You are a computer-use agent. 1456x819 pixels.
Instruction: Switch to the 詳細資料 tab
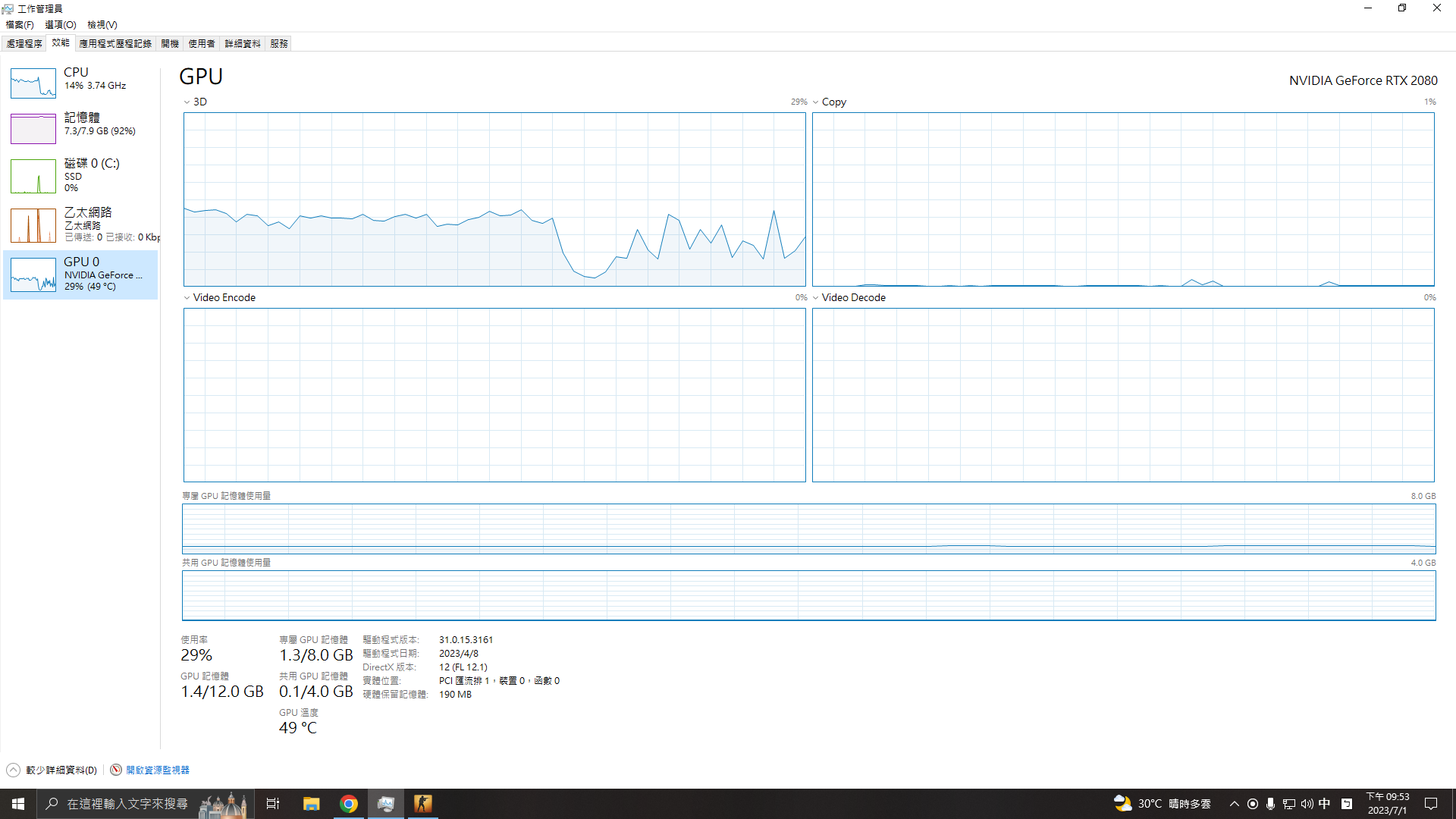point(242,44)
